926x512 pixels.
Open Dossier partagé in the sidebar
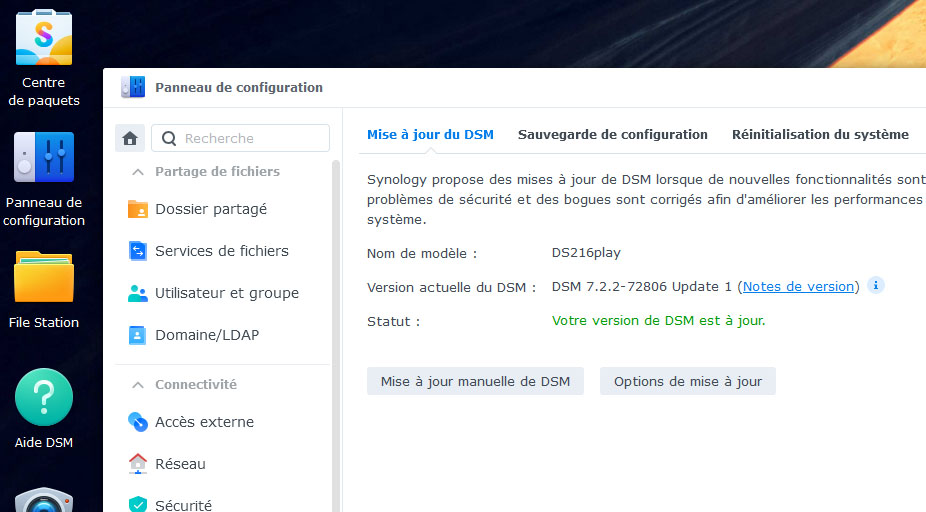coord(210,210)
